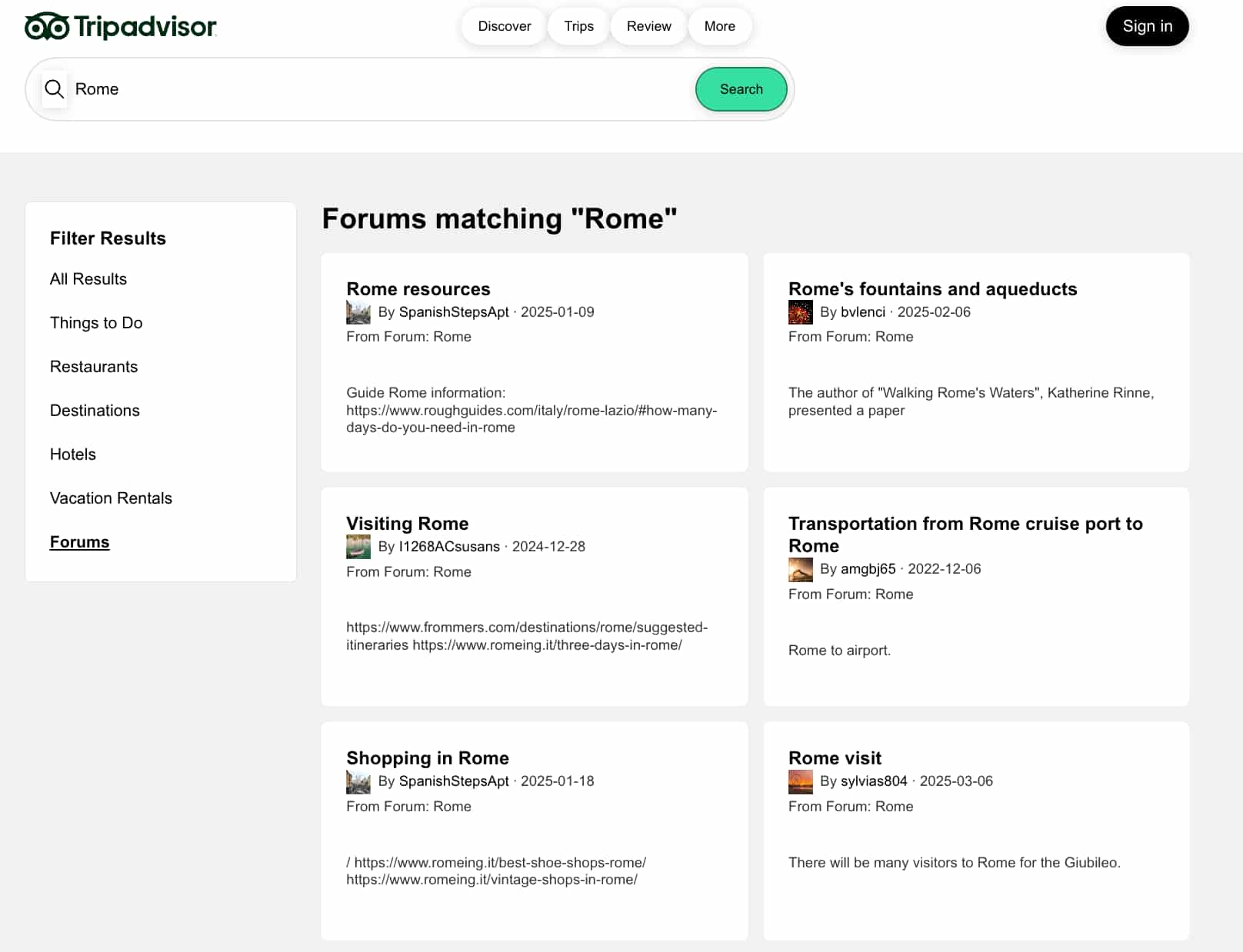Click the 'Forums matching "Rome"' heading
Screen dimensions: 1243x952
[499, 219]
